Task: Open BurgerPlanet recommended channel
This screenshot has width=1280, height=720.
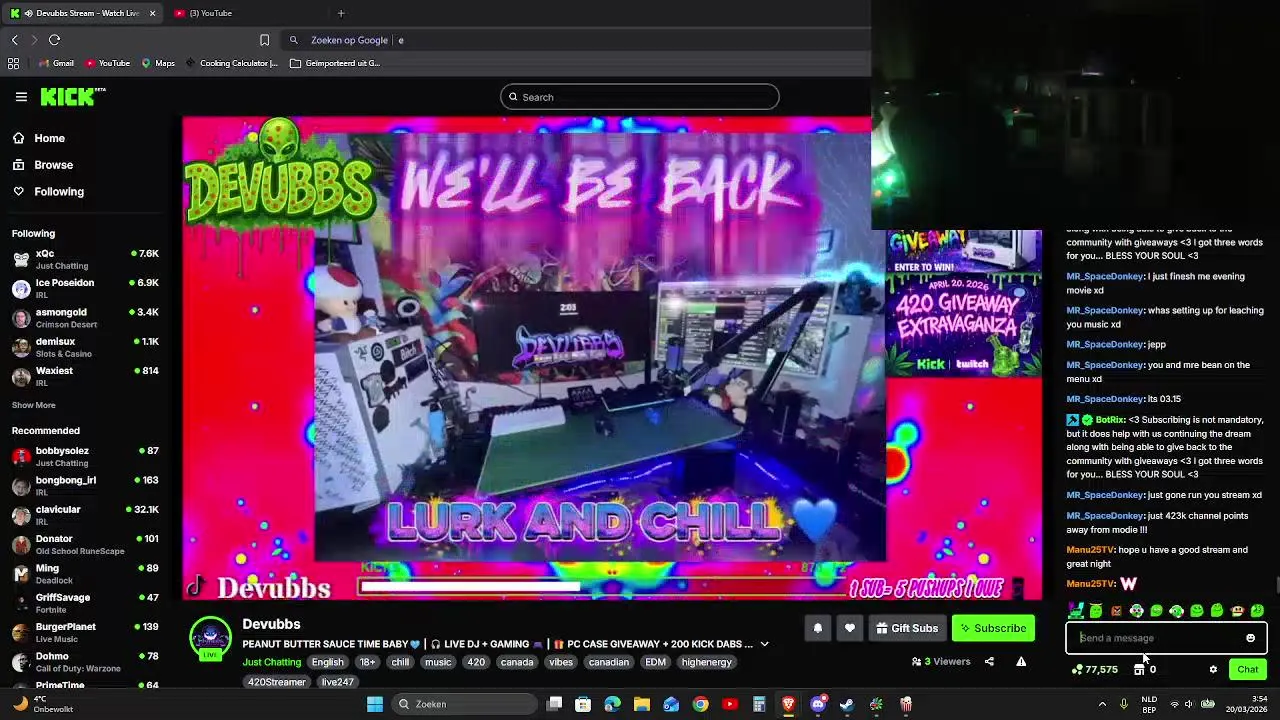Action: click(x=85, y=632)
